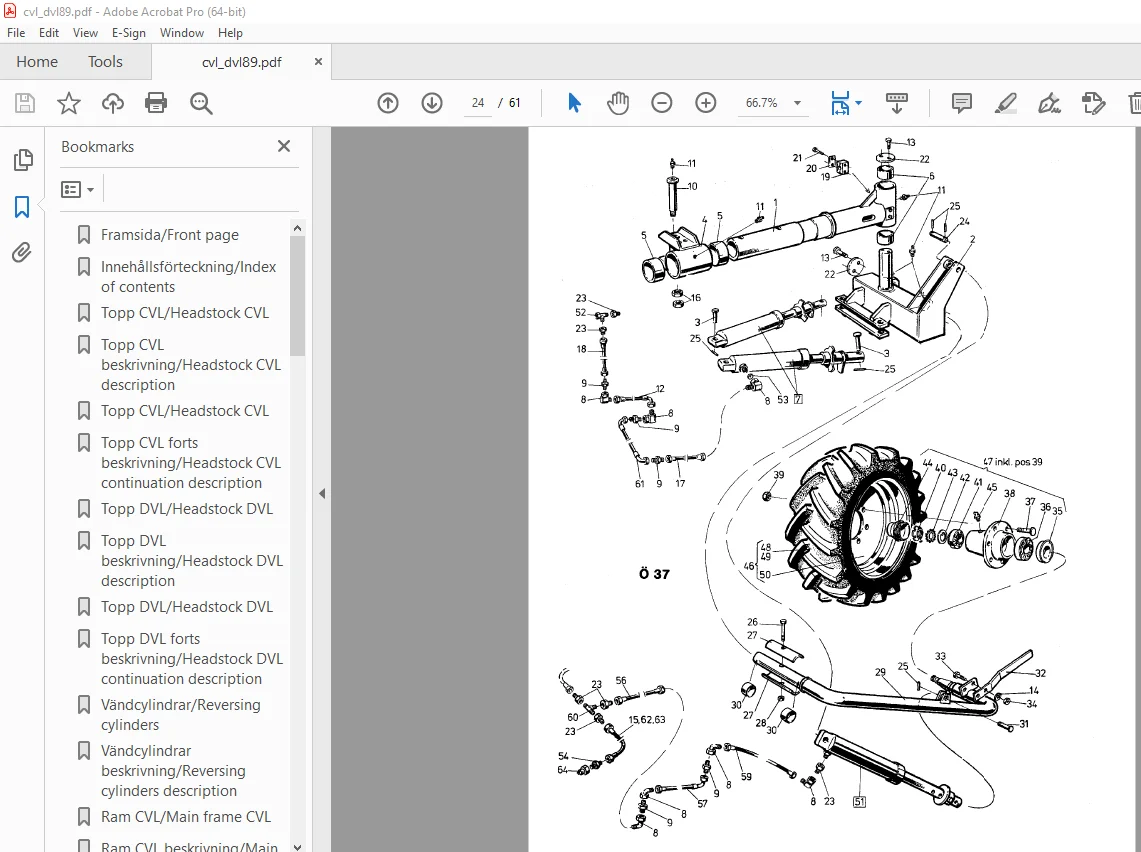1141x852 pixels.
Task: Open the Topp CVL beskrivning/Headstock CVL description bookmark
Action: (191, 365)
